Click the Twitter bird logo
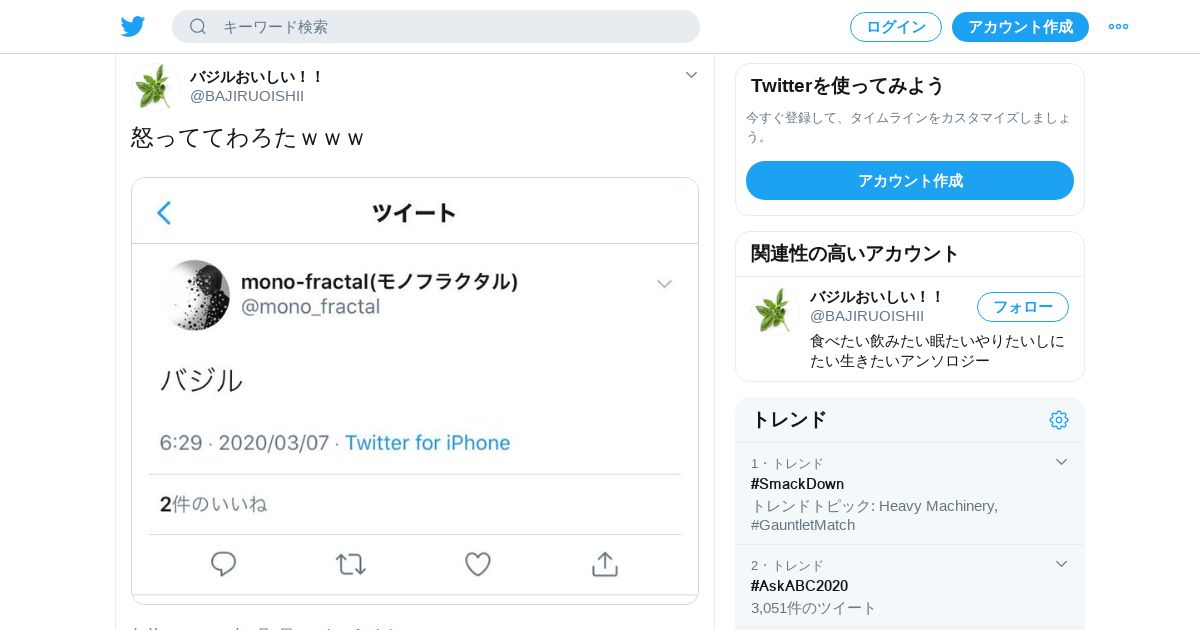Image resolution: width=1200 pixels, height=630 pixels. click(x=133, y=27)
